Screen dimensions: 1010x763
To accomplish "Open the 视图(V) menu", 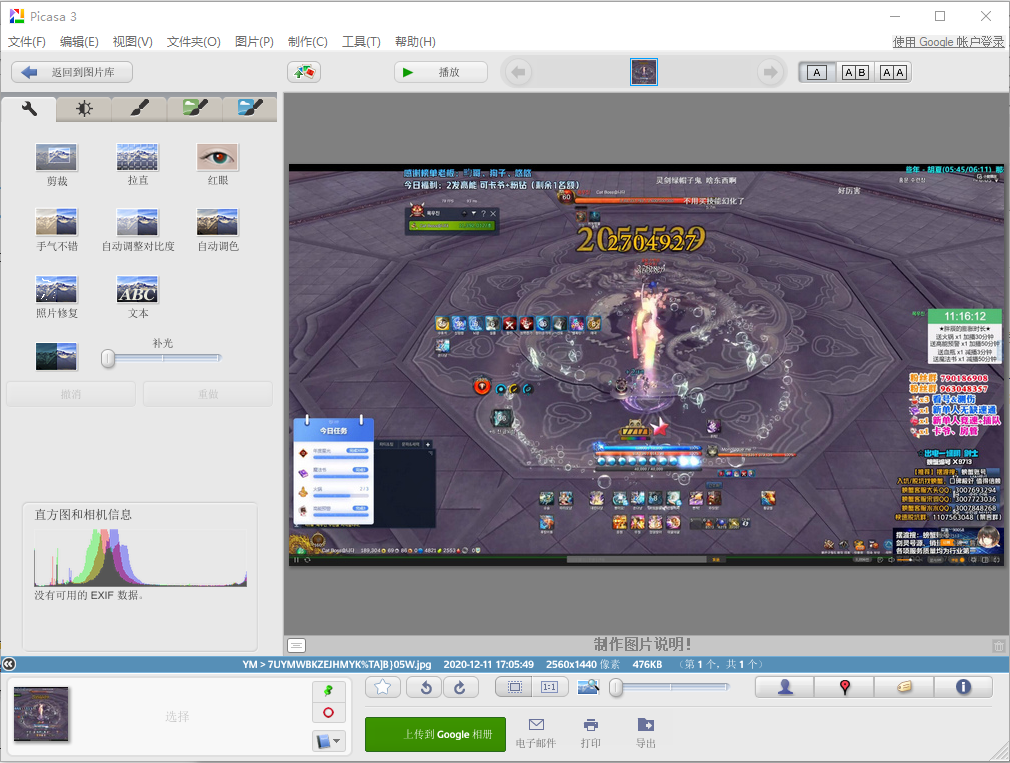I will coord(133,42).
